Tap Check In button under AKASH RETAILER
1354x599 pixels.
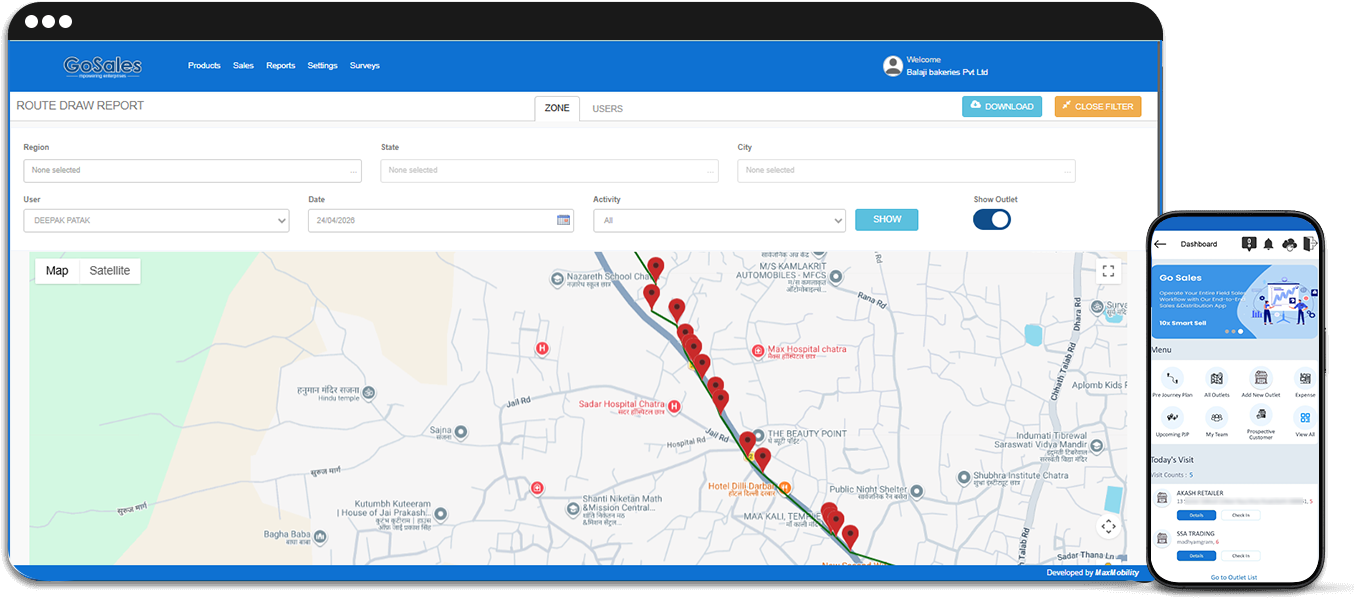click(x=1241, y=515)
